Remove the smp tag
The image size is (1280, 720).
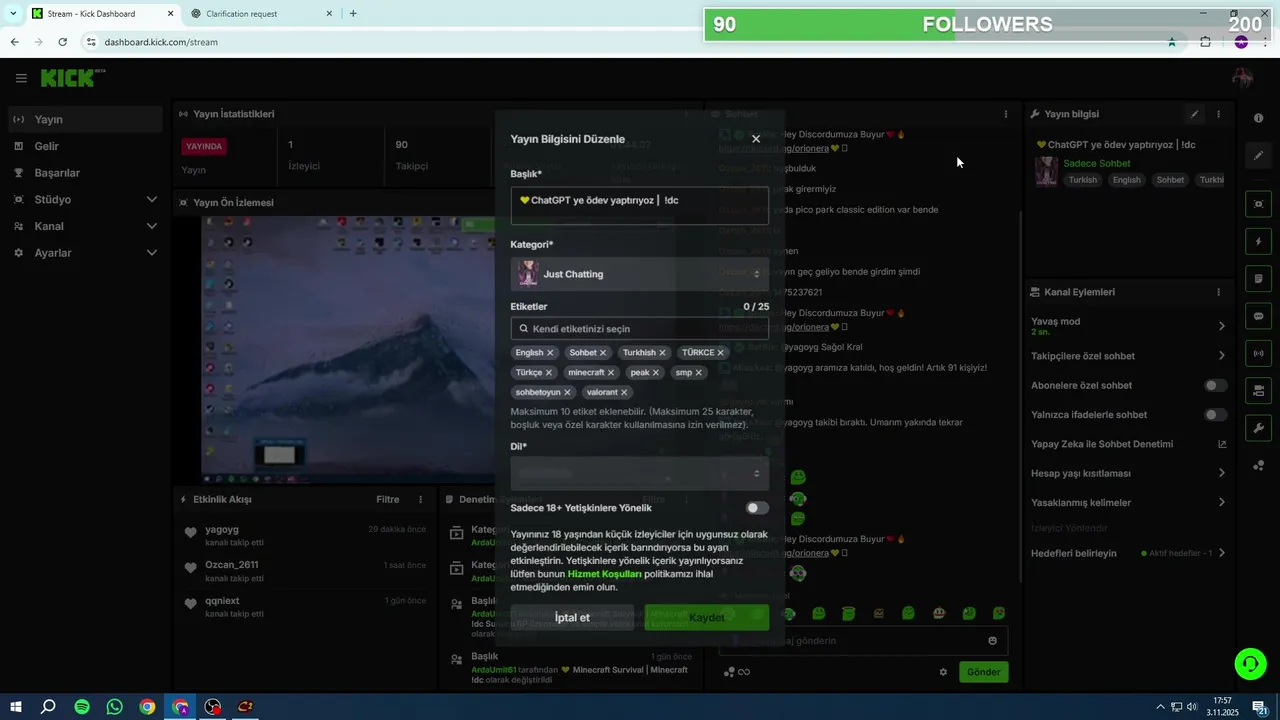coord(698,373)
